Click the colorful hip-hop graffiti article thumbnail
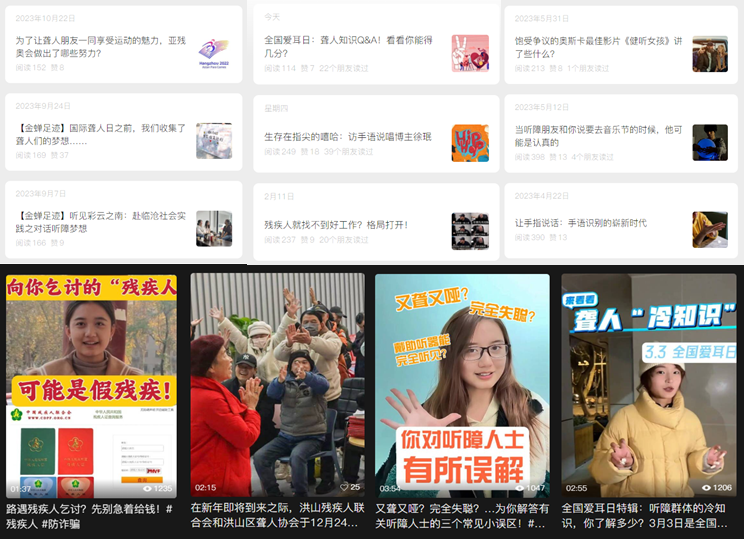 [470, 142]
